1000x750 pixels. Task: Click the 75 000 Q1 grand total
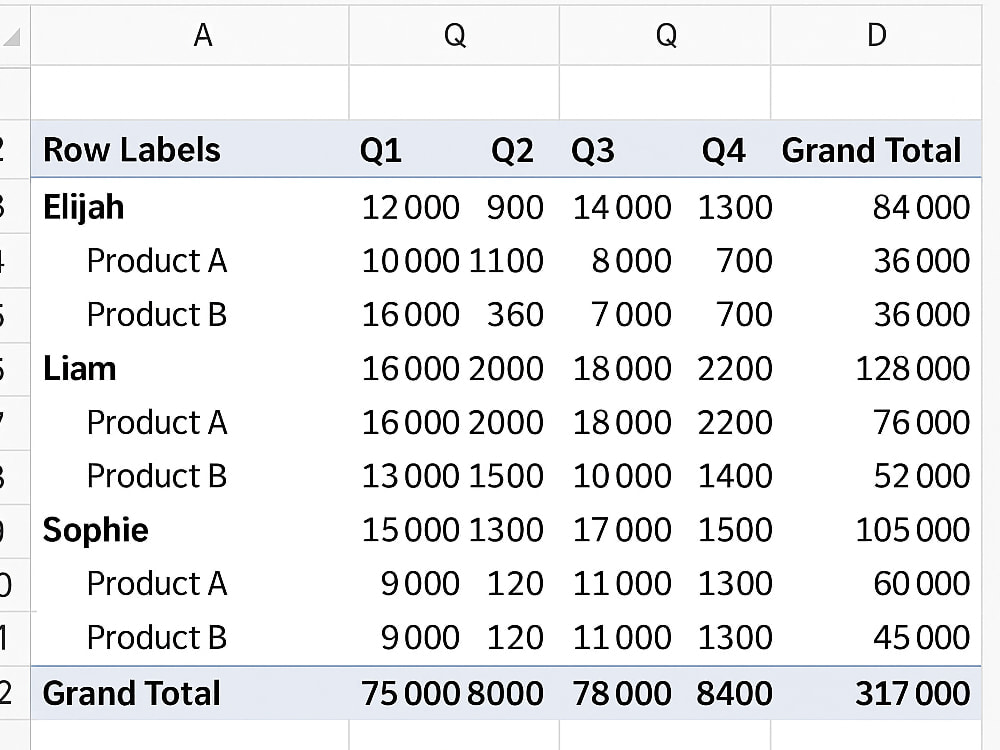tap(410, 693)
